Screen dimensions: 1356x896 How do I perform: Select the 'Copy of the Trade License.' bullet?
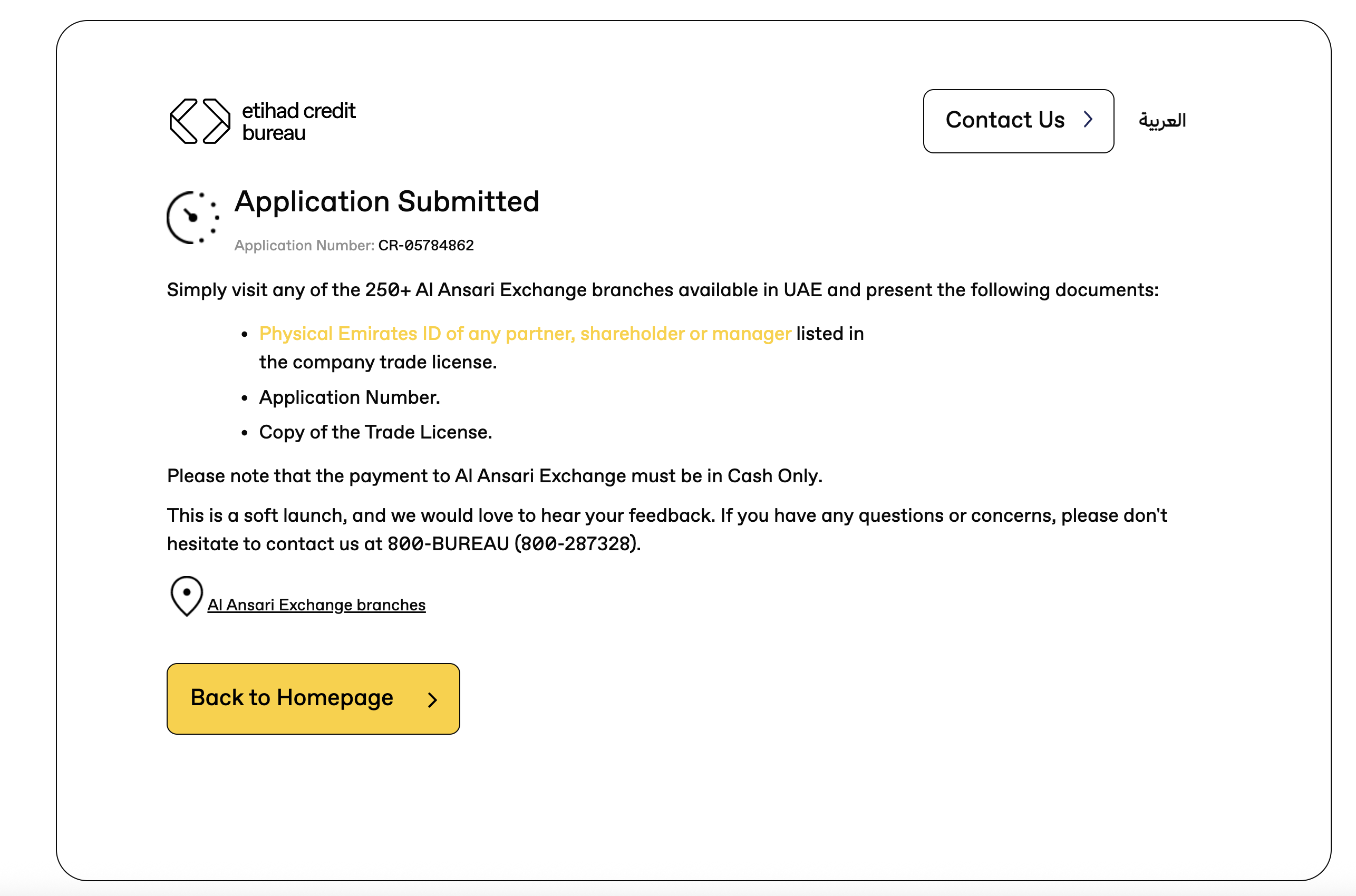click(375, 433)
